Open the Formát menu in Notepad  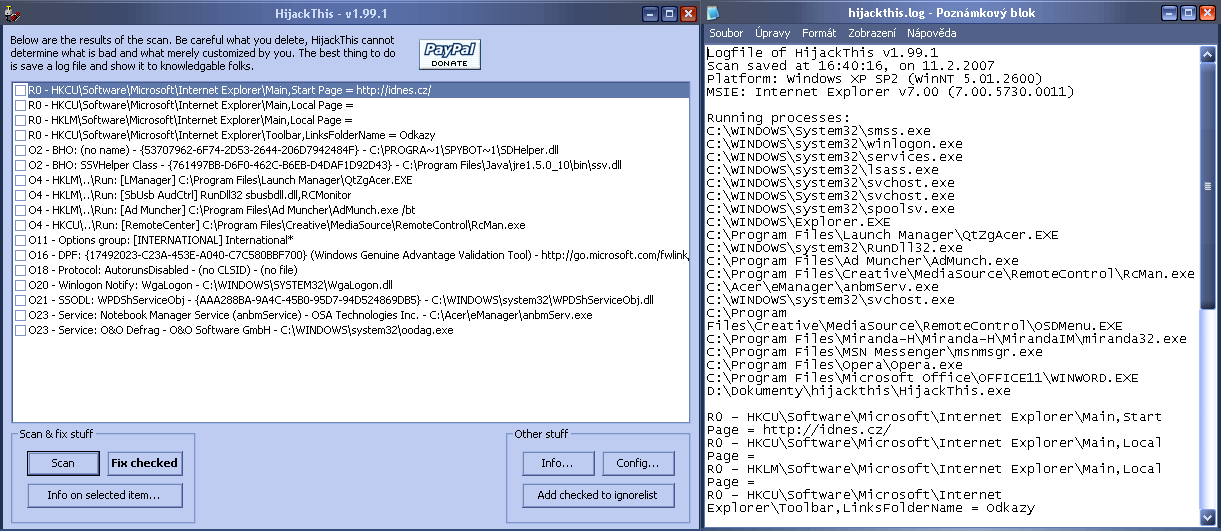coord(819,33)
